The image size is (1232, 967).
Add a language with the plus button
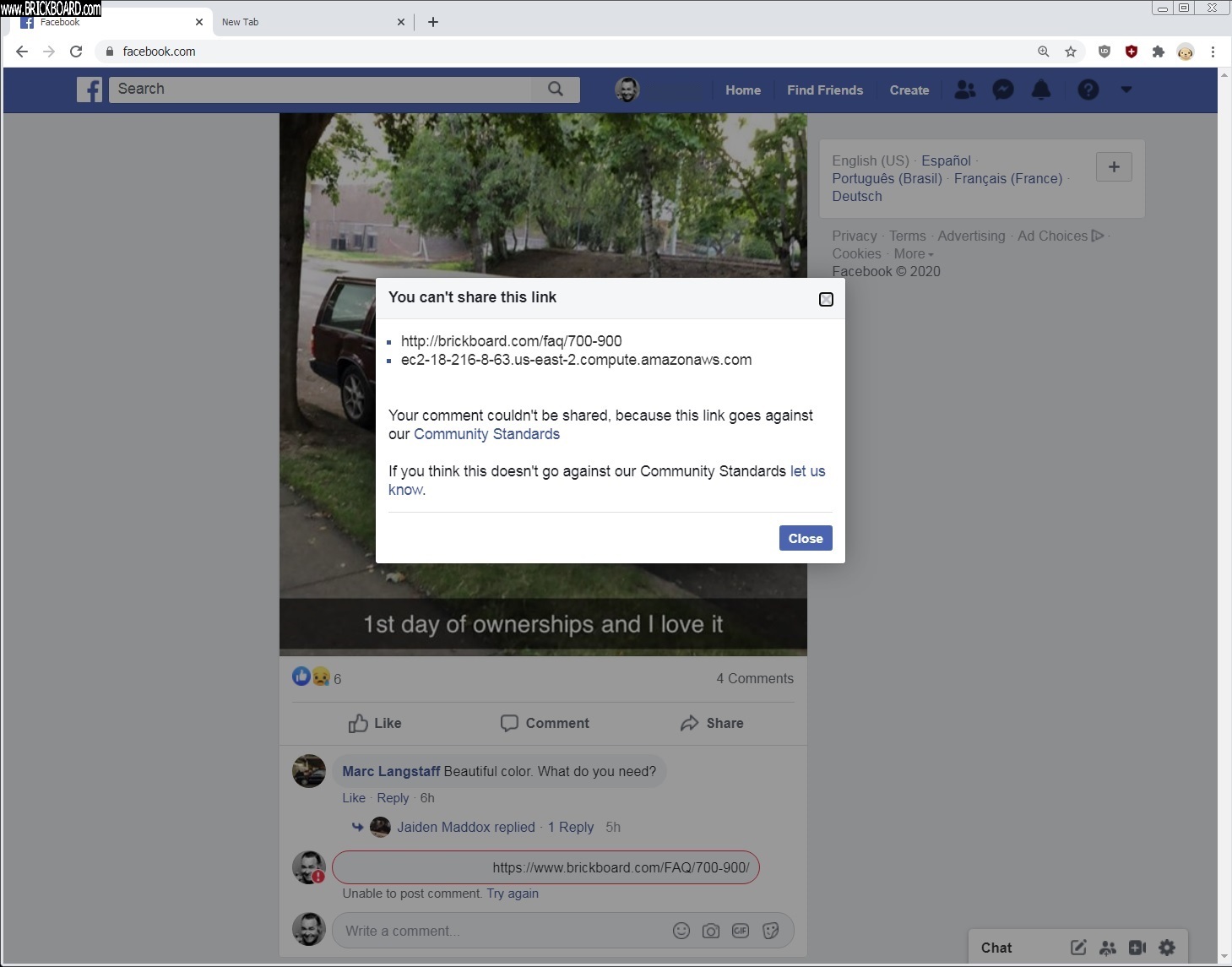(x=1114, y=167)
